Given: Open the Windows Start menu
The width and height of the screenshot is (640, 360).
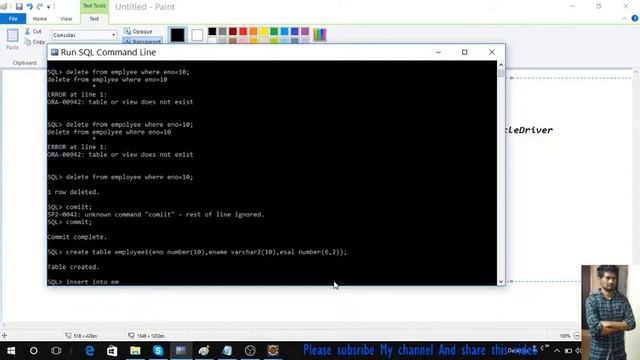Looking at the screenshot, I should [11, 350].
